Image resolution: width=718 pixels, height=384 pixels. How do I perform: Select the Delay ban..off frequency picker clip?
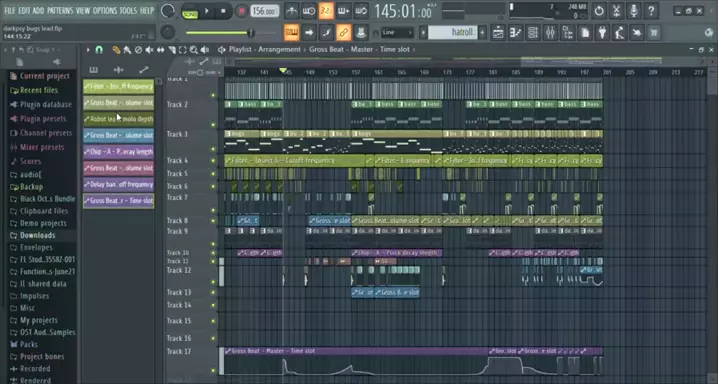(119, 184)
